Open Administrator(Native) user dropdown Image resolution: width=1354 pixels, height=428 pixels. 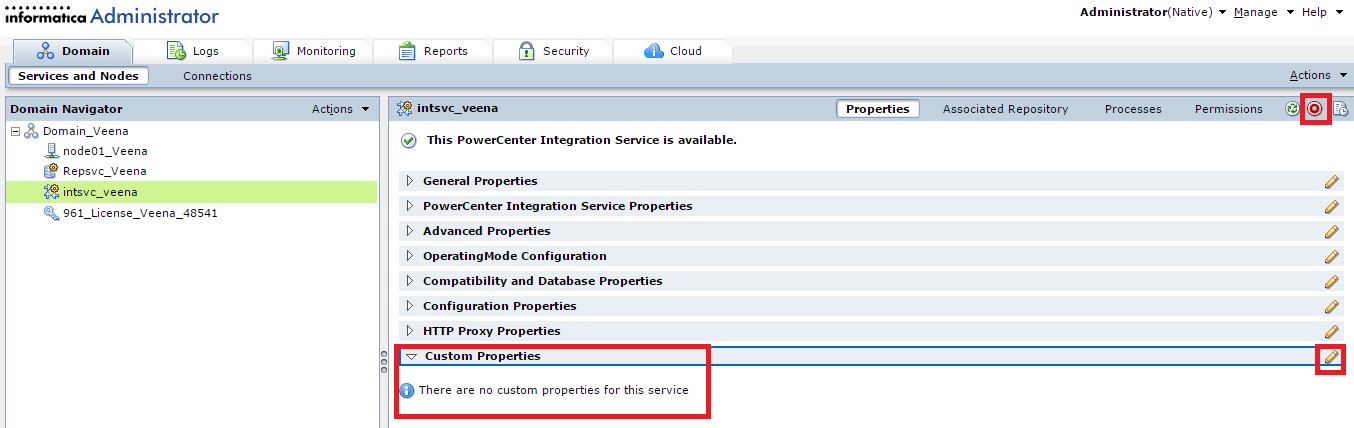[1153, 12]
